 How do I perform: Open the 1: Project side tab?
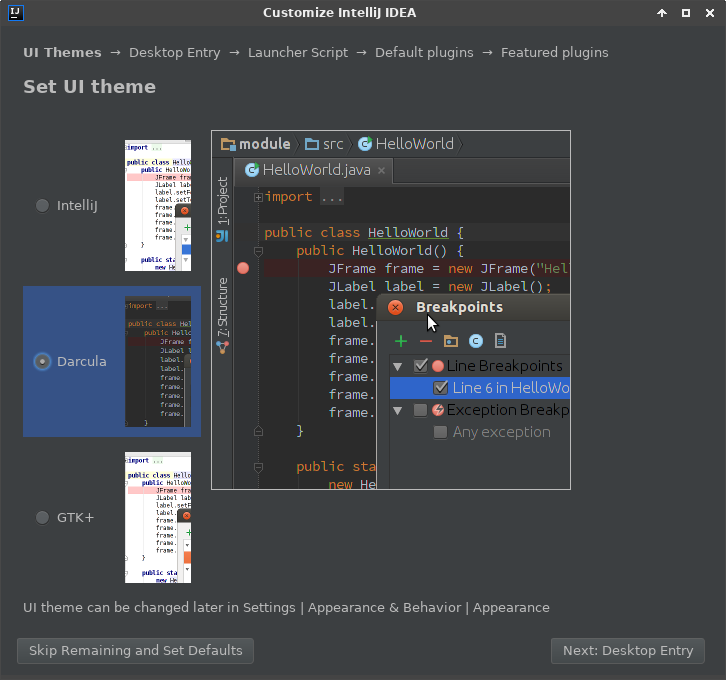222,200
